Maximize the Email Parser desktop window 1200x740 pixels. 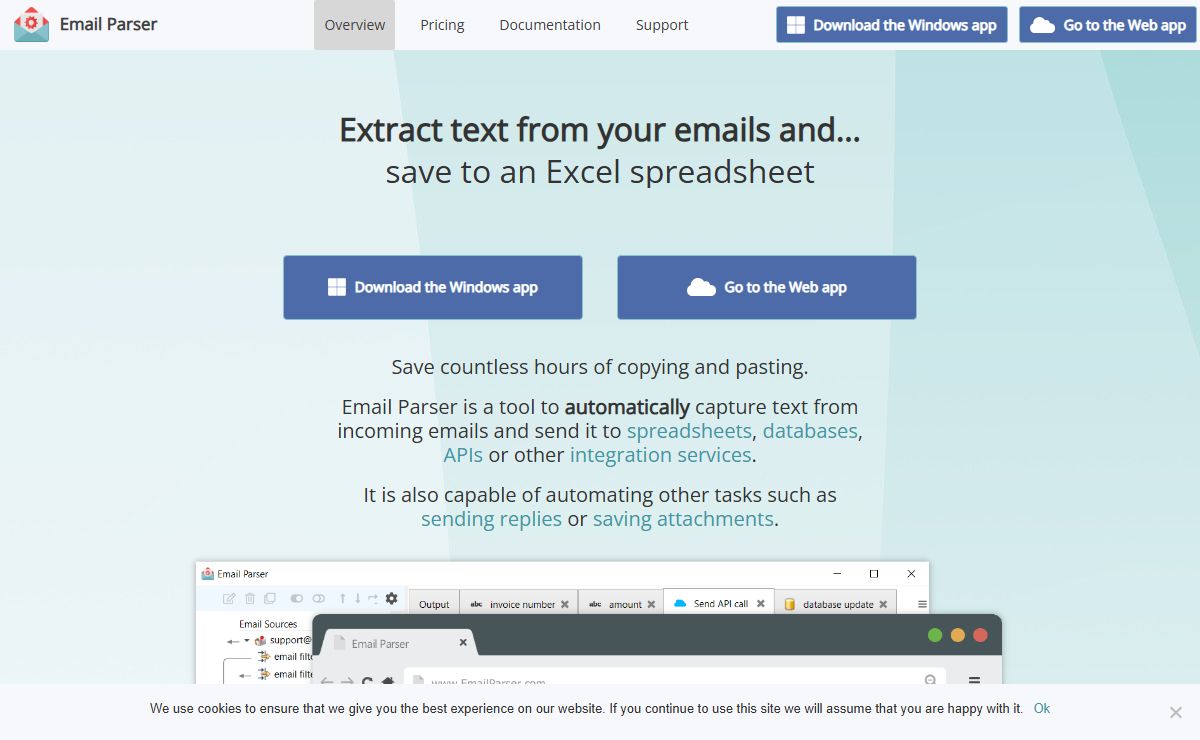tap(874, 574)
